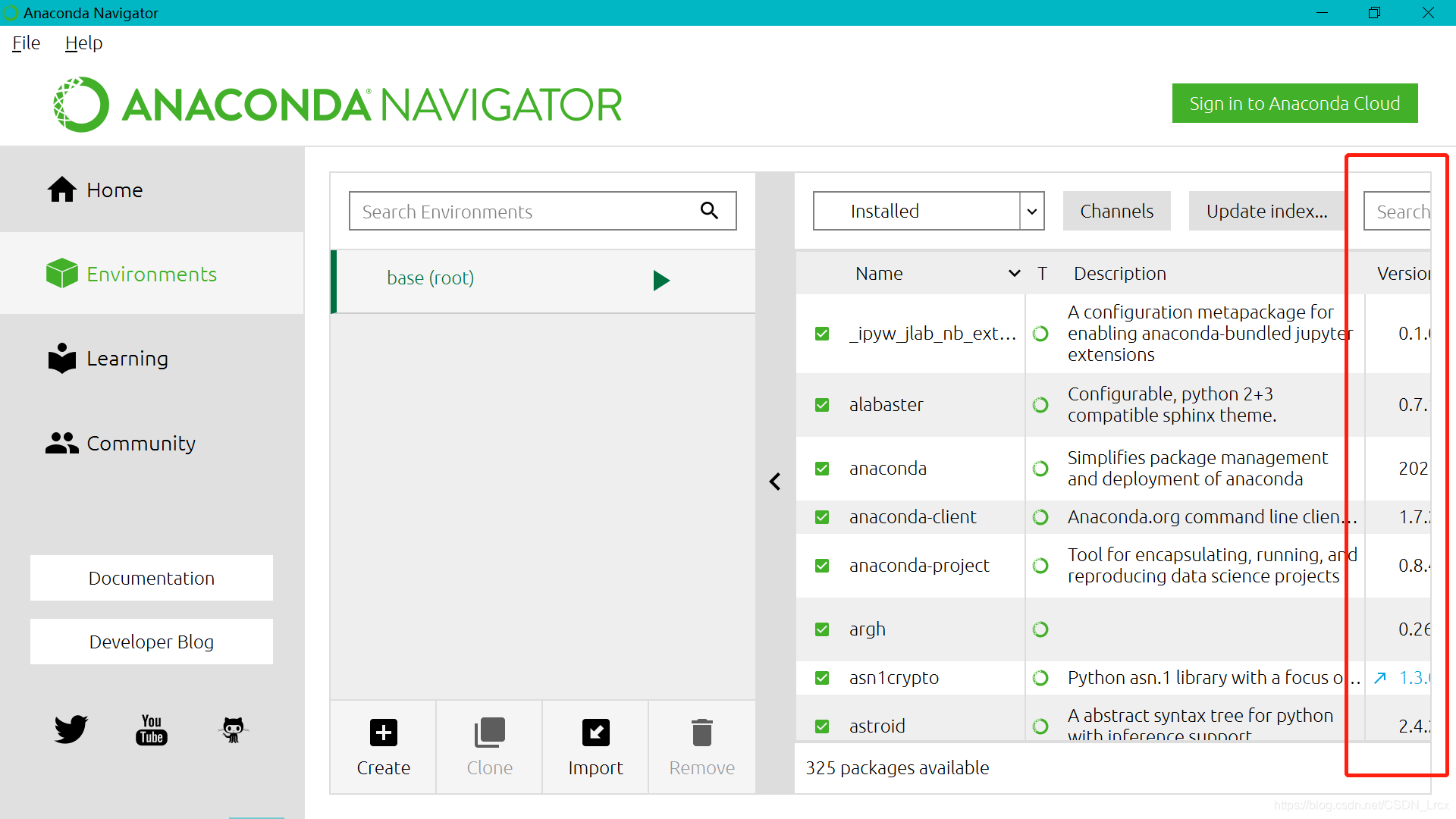The image size is (1456, 819).
Task: Open the Home section
Action: 152,190
